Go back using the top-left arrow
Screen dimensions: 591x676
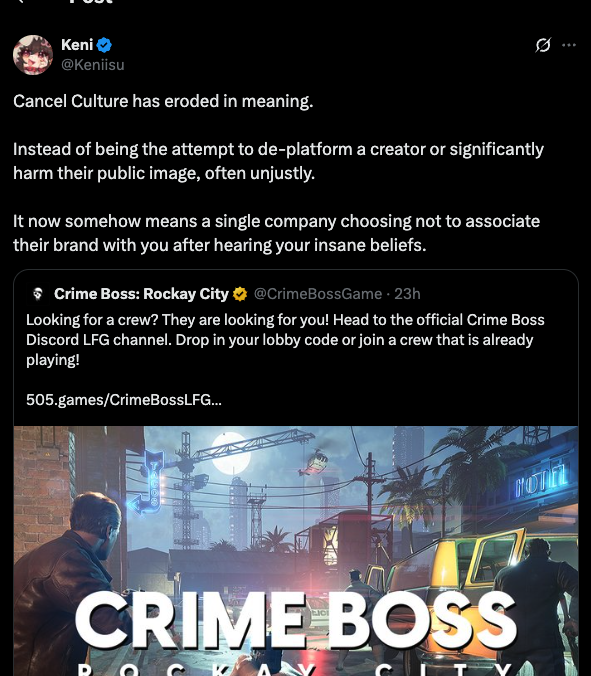point(20,1)
